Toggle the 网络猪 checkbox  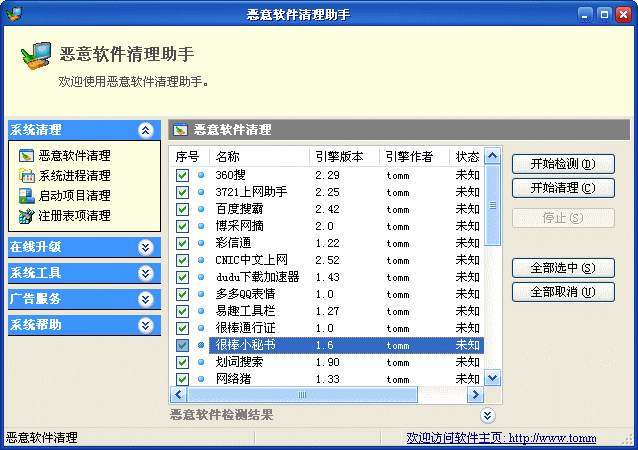(x=182, y=379)
